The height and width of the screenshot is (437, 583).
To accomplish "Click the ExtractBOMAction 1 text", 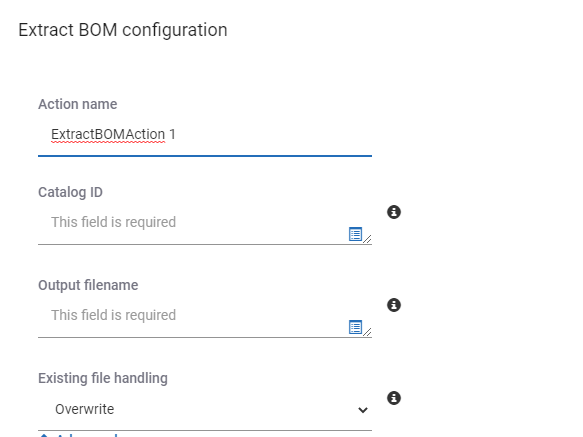I will [x=113, y=134].
